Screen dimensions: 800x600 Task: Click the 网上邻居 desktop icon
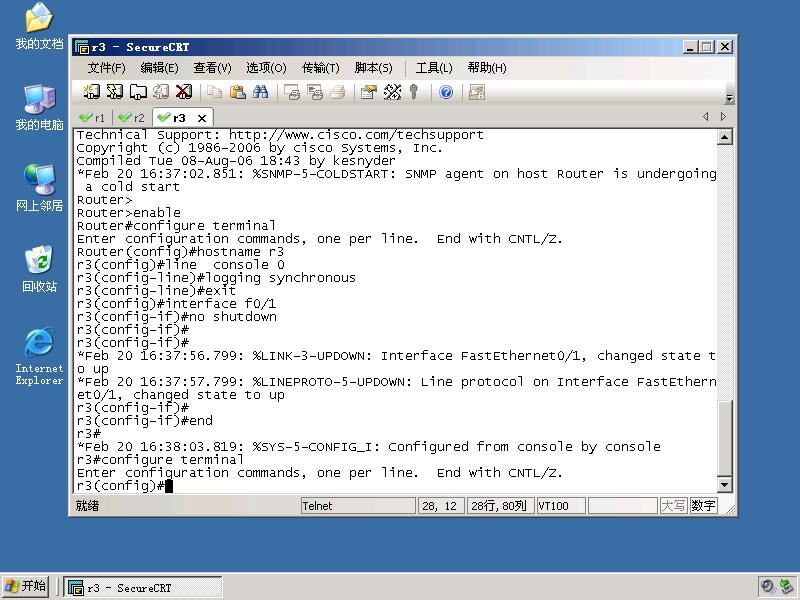[39, 188]
